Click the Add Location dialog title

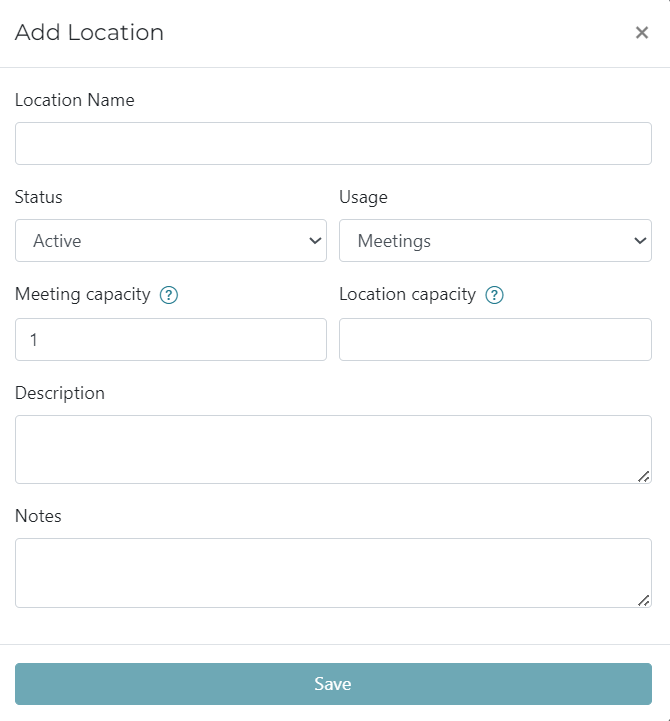89,33
